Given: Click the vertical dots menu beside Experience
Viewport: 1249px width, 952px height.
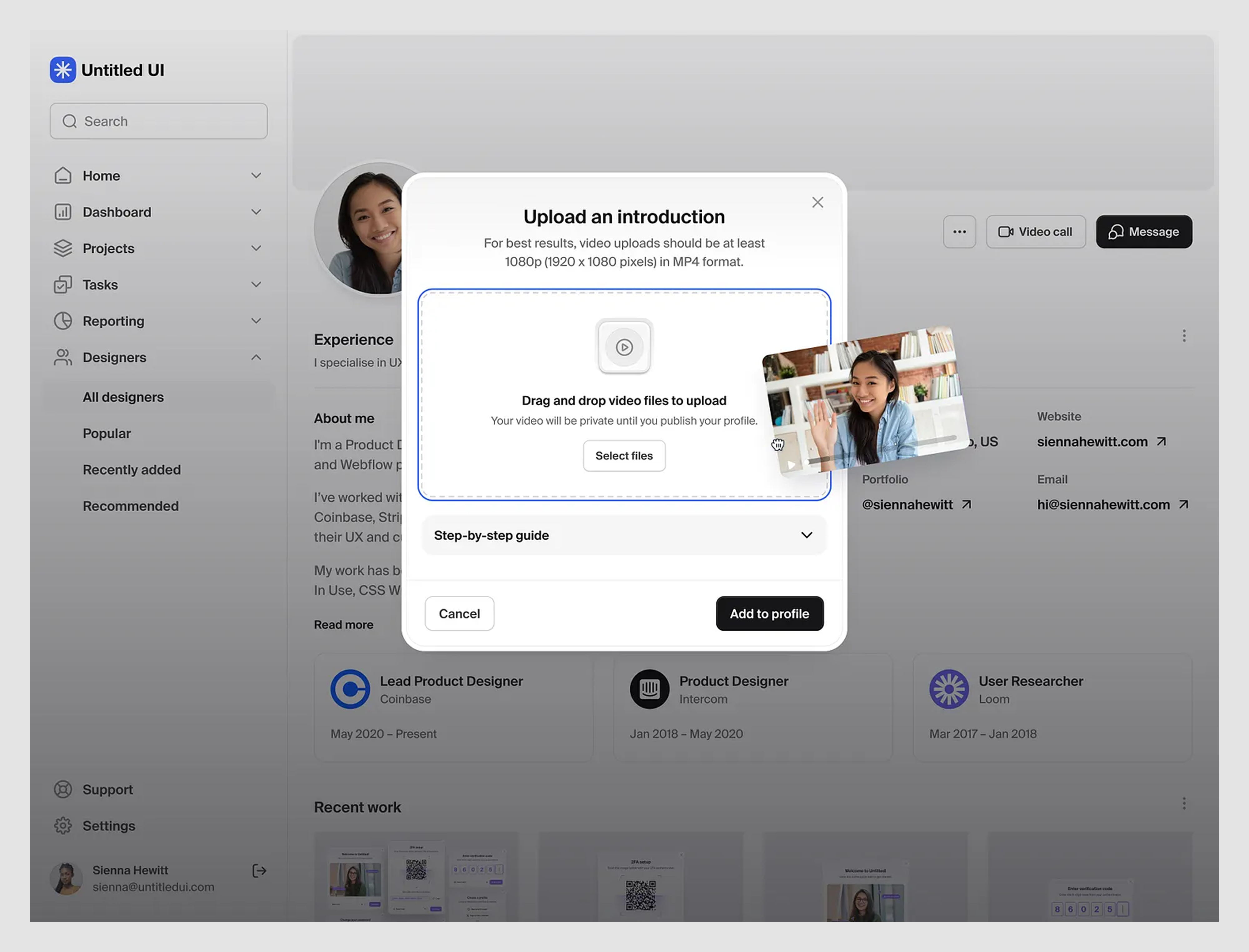Looking at the screenshot, I should click(x=1184, y=336).
